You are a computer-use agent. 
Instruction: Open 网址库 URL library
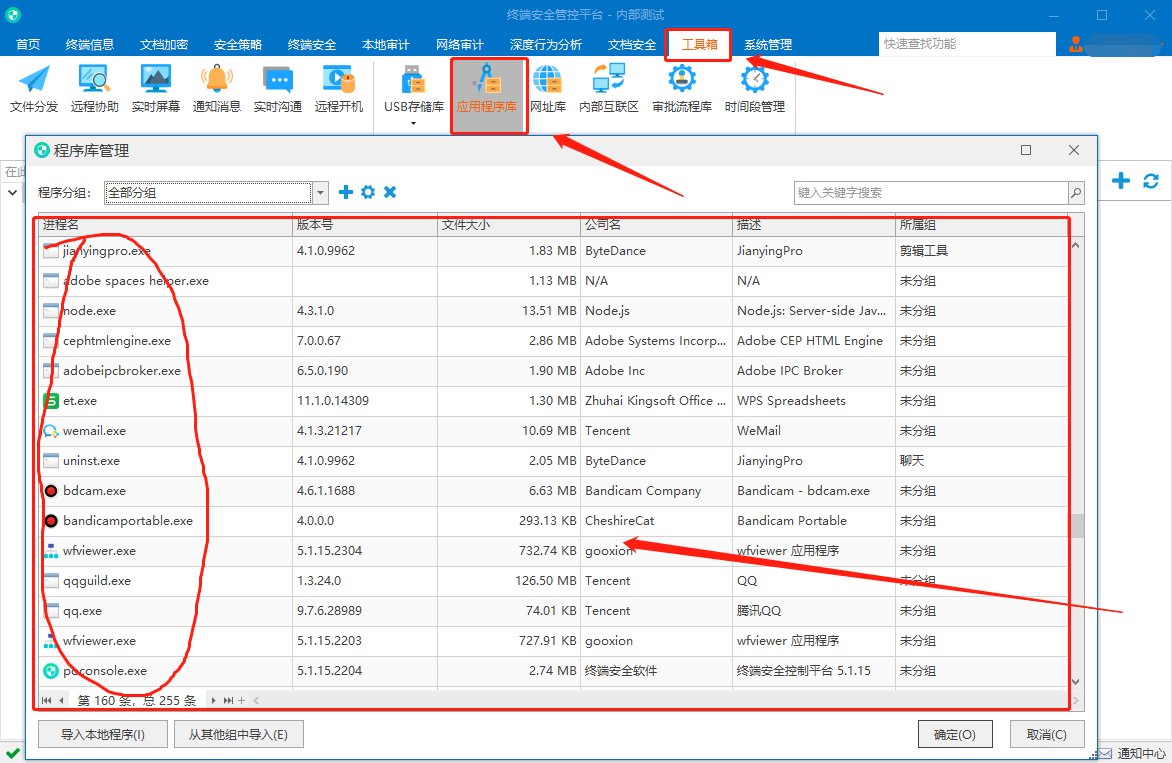(x=547, y=89)
